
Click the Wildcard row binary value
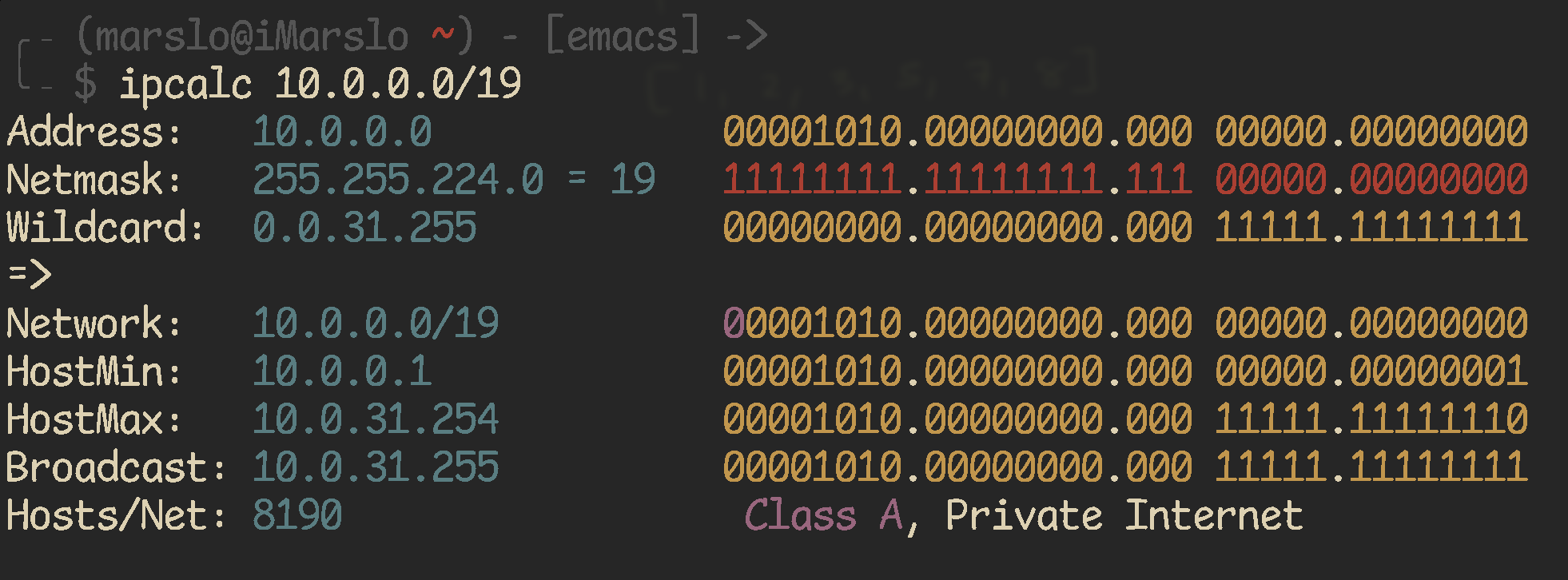pyautogui.click(x=1125, y=228)
